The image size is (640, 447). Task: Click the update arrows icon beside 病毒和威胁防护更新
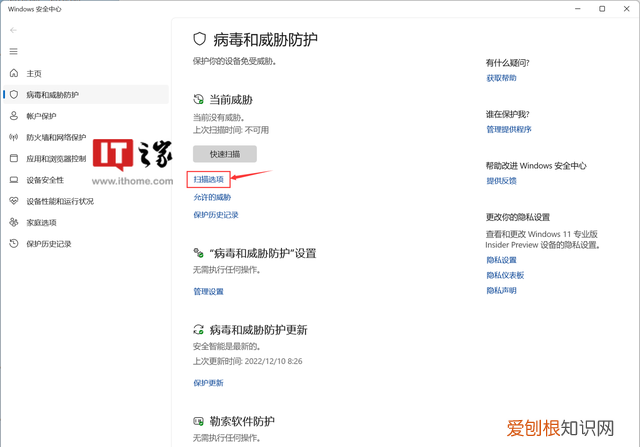198,329
